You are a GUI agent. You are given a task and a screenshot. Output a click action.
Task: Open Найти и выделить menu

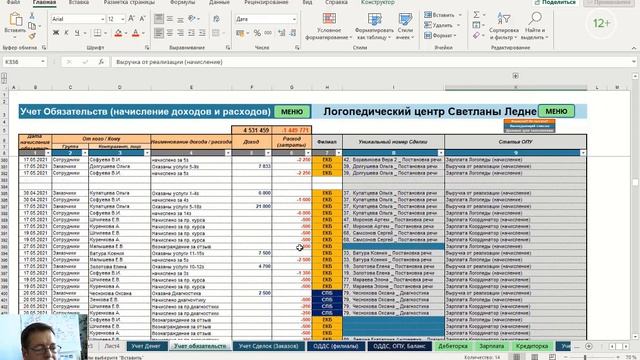(x=535, y=27)
